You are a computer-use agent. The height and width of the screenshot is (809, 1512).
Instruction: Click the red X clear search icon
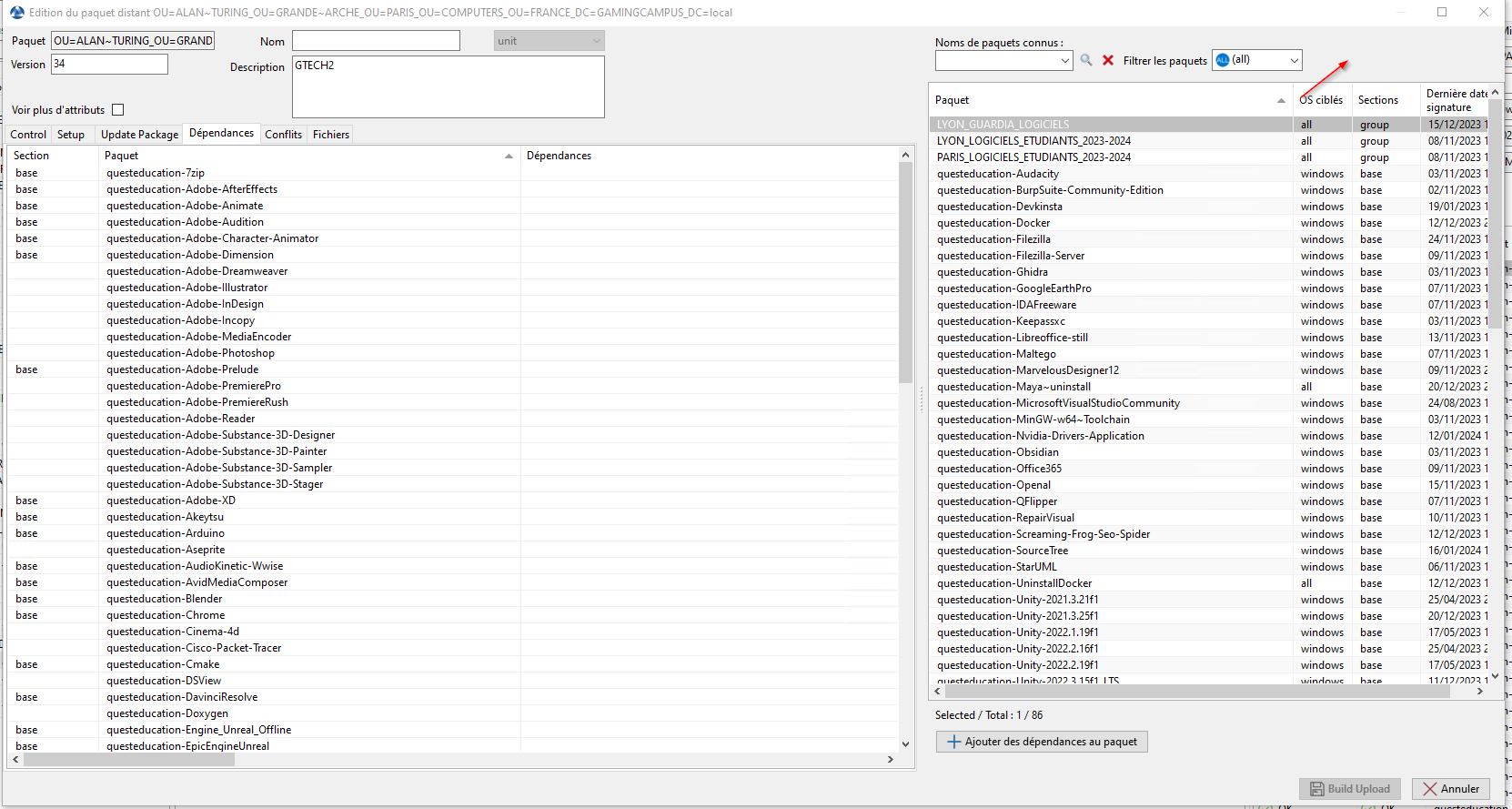[x=1108, y=60]
